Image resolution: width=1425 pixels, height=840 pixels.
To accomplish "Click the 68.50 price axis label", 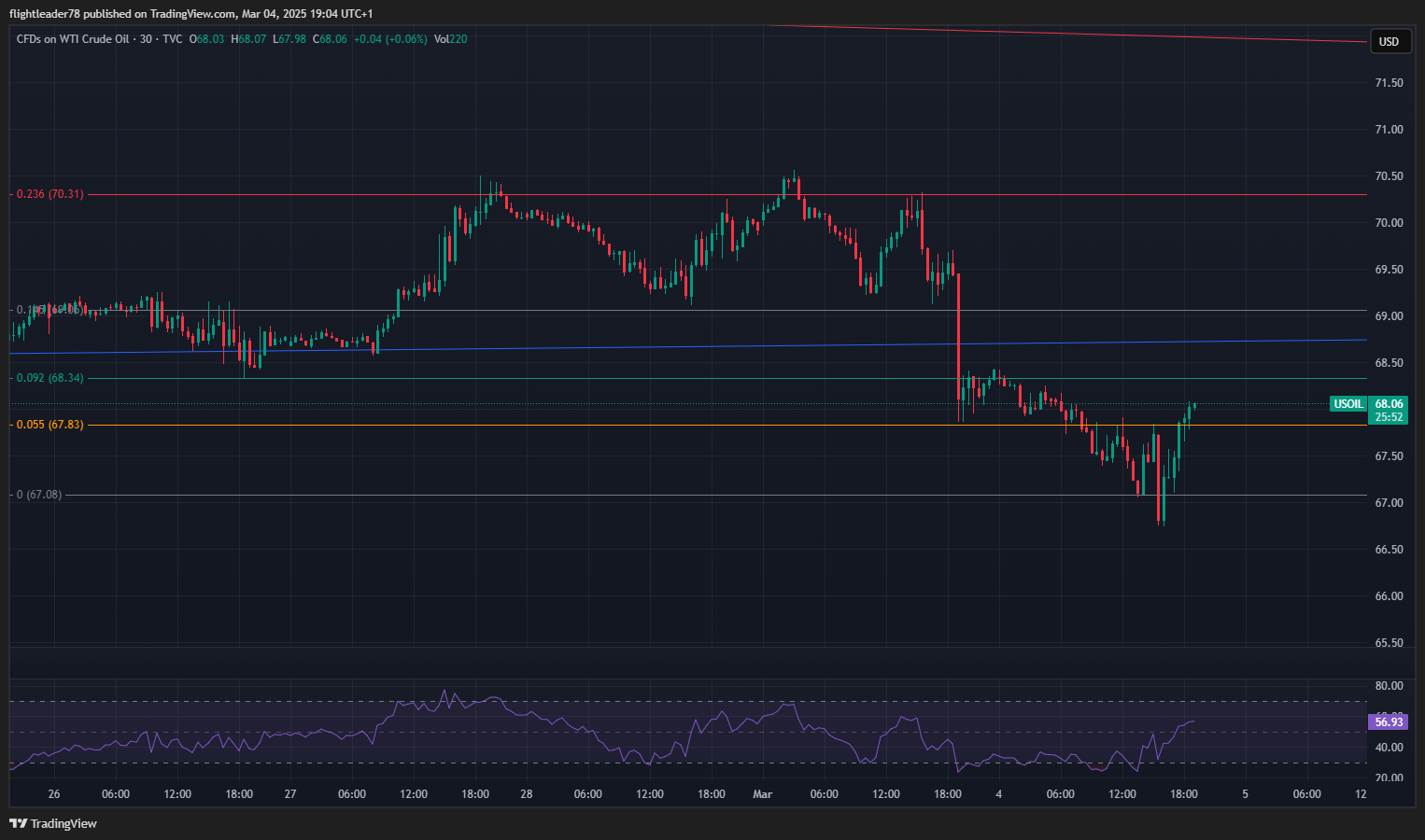I will point(1389,363).
